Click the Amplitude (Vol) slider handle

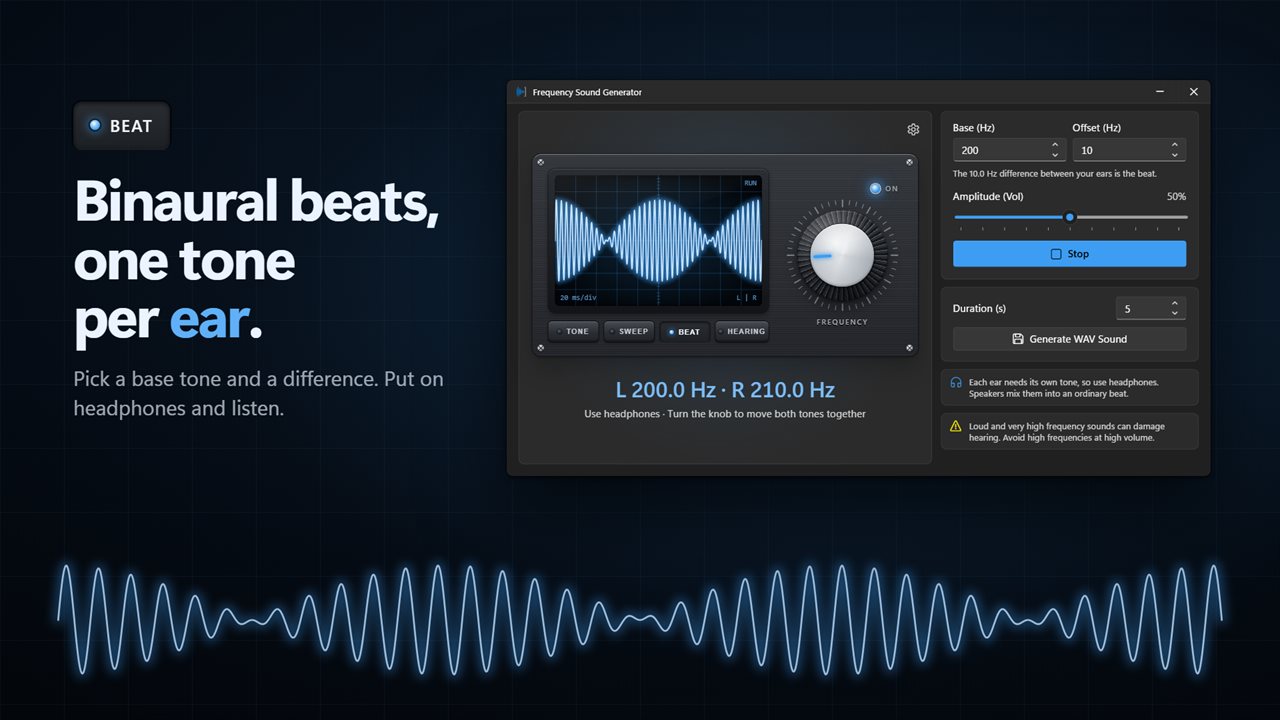(x=1069, y=217)
